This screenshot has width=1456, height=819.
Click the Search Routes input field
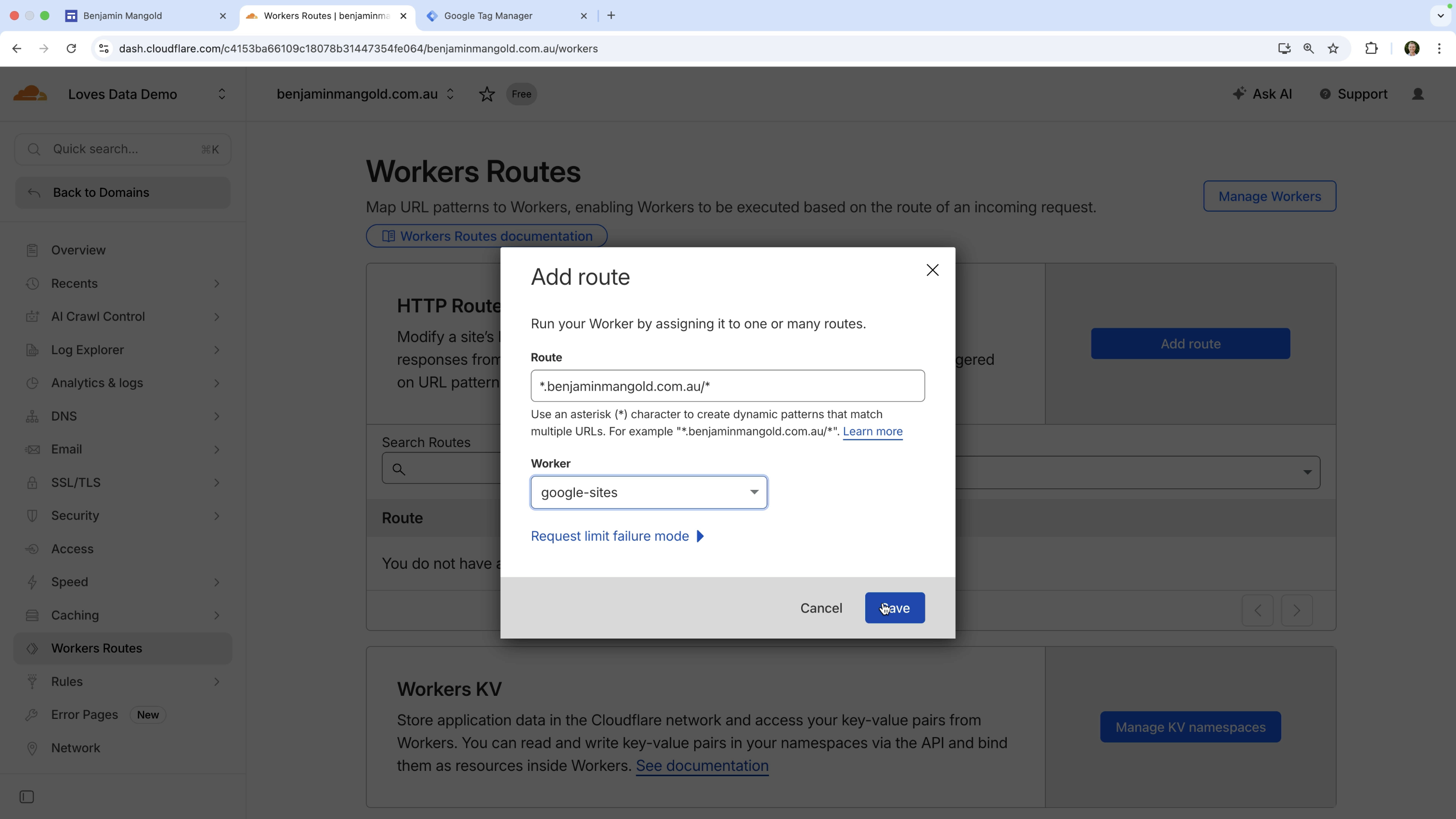coord(441,469)
